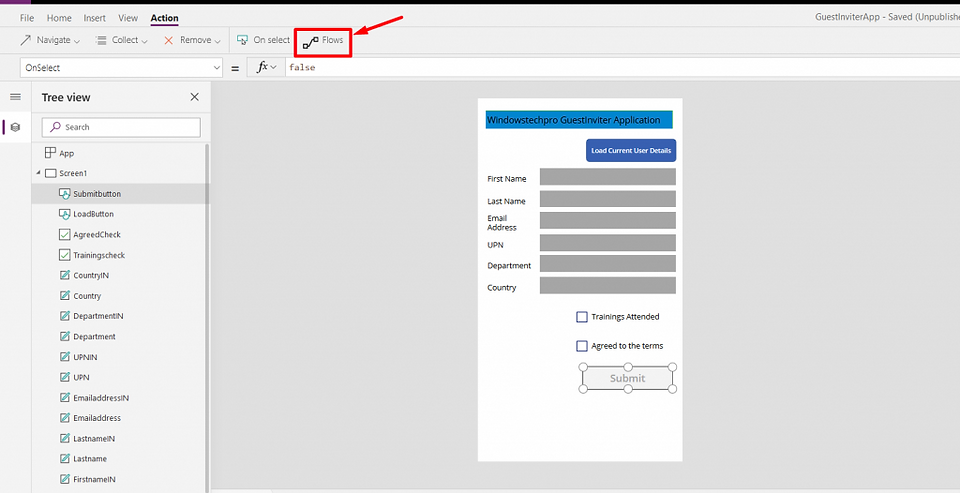This screenshot has height=493, width=960.
Task: Select CountryIN in the tree view
Action: point(91,276)
